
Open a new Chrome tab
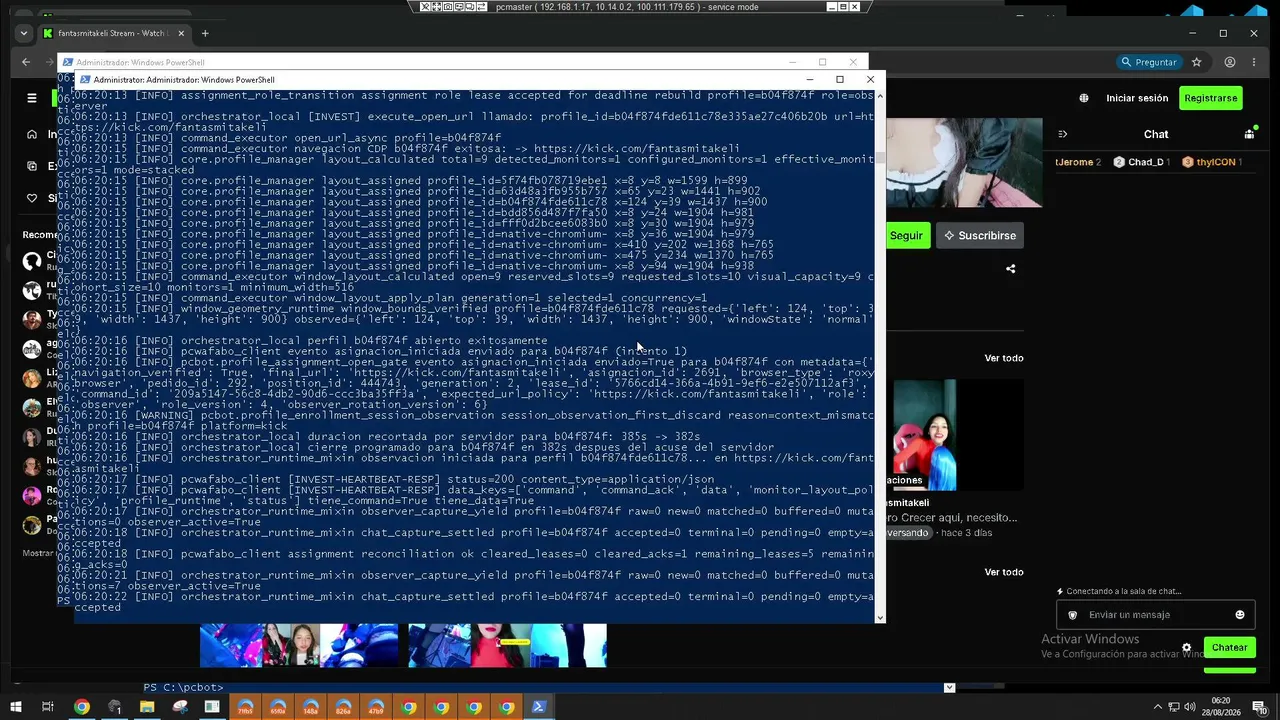click(x=205, y=33)
